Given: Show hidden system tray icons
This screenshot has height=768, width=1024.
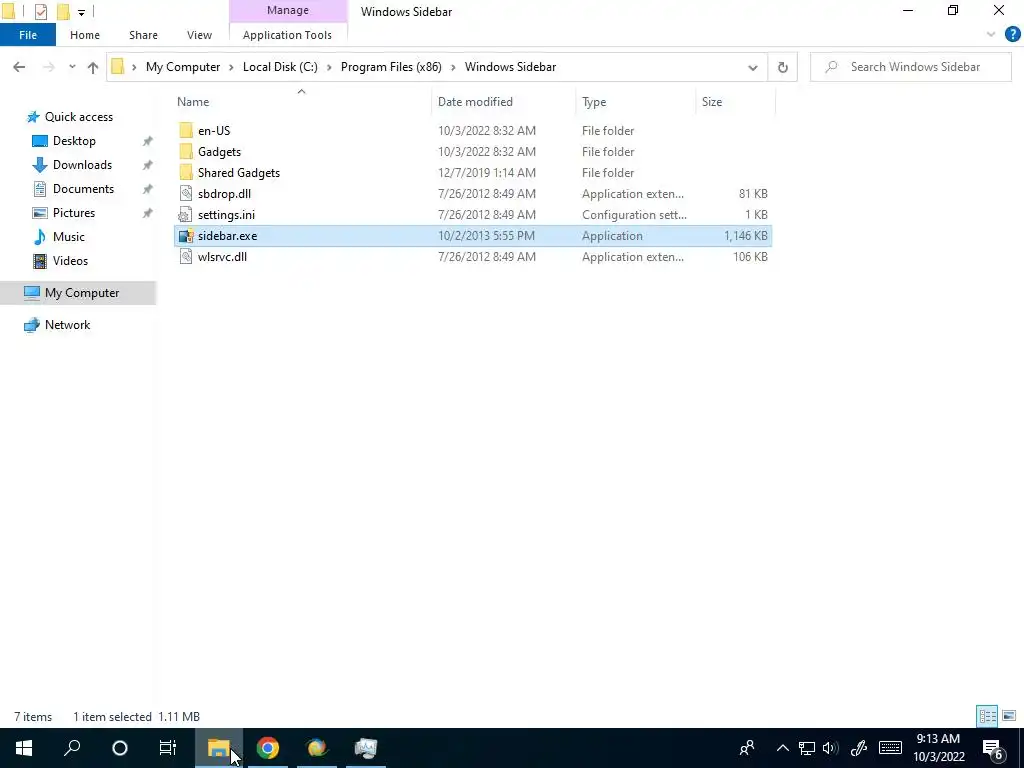Looking at the screenshot, I should click(x=782, y=748).
